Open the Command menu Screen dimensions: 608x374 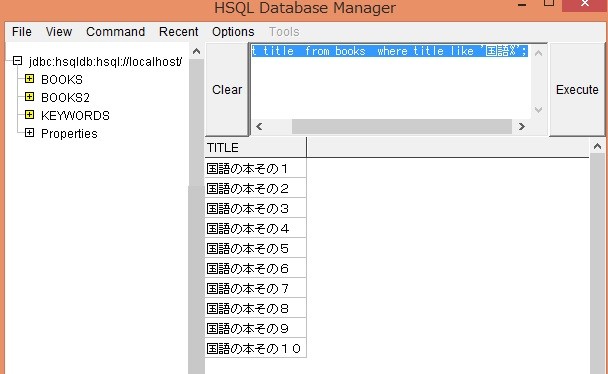(x=116, y=32)
